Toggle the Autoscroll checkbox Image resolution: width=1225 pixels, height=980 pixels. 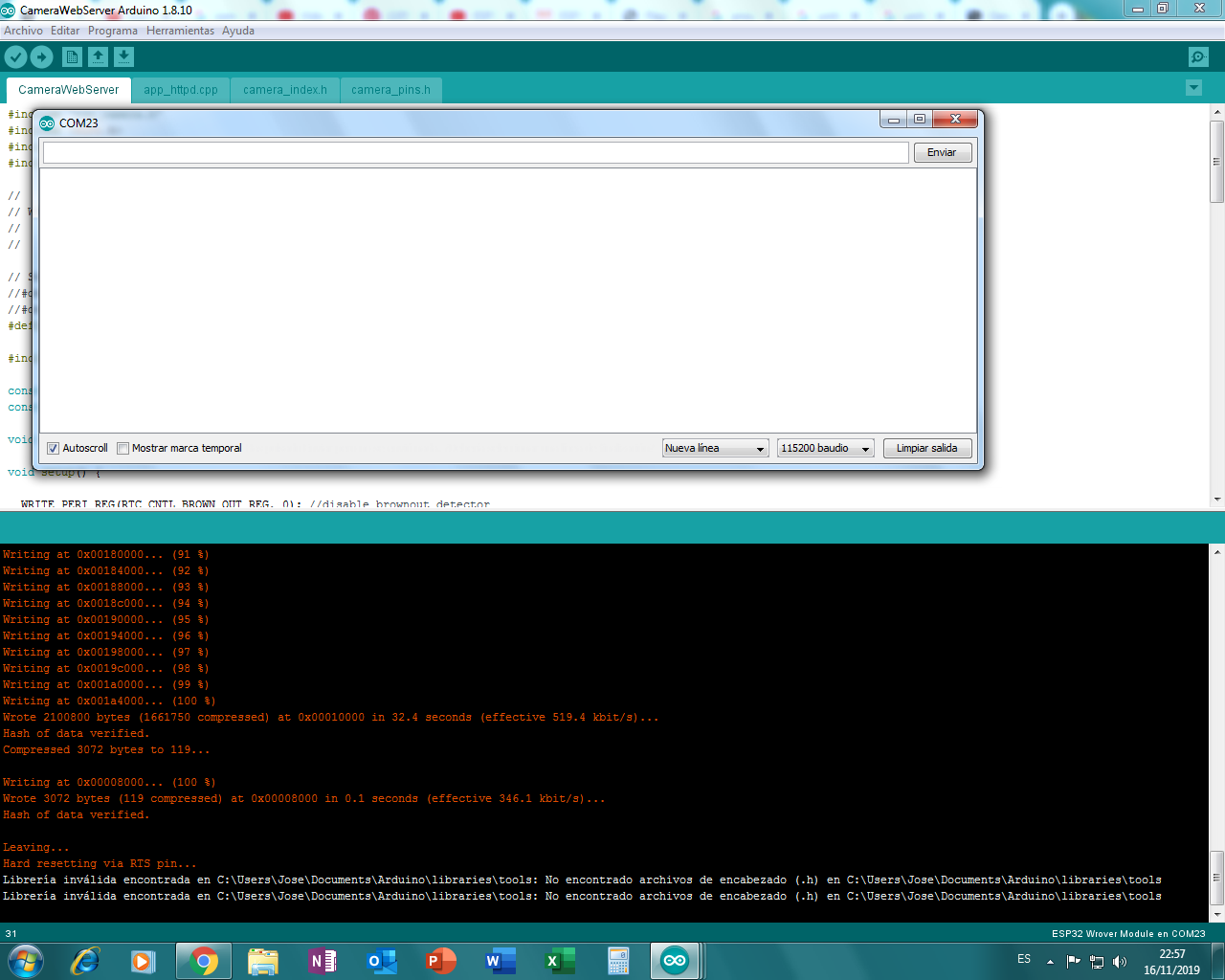click(54, 448)
